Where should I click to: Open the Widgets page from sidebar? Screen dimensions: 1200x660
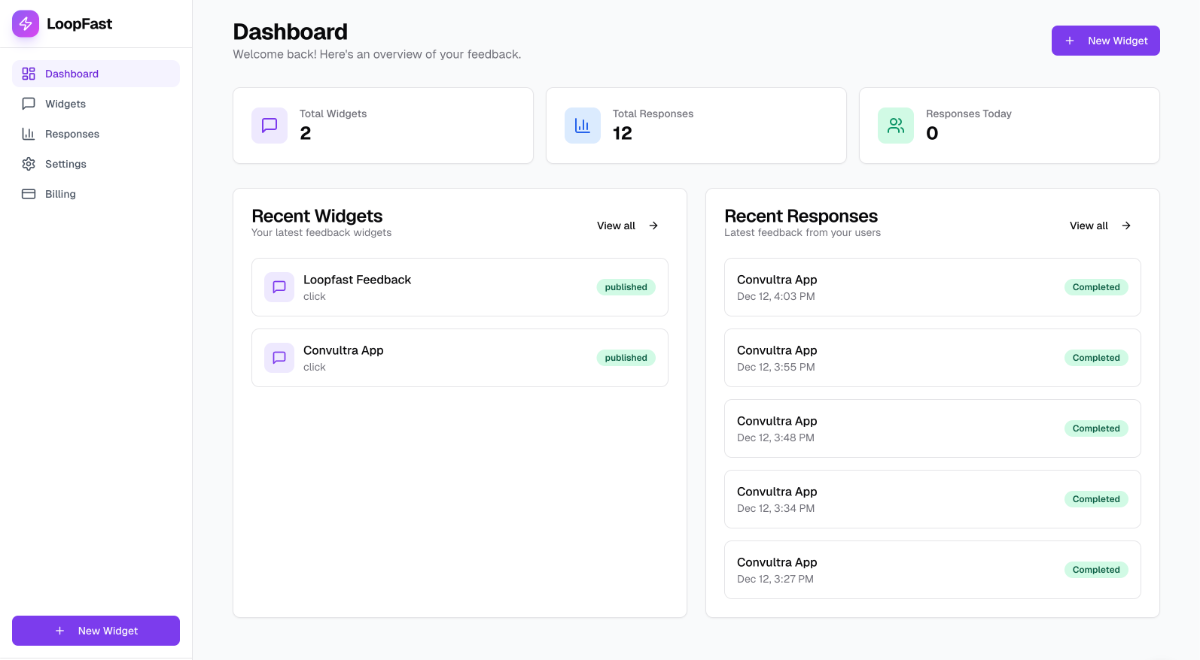point(65,104)
